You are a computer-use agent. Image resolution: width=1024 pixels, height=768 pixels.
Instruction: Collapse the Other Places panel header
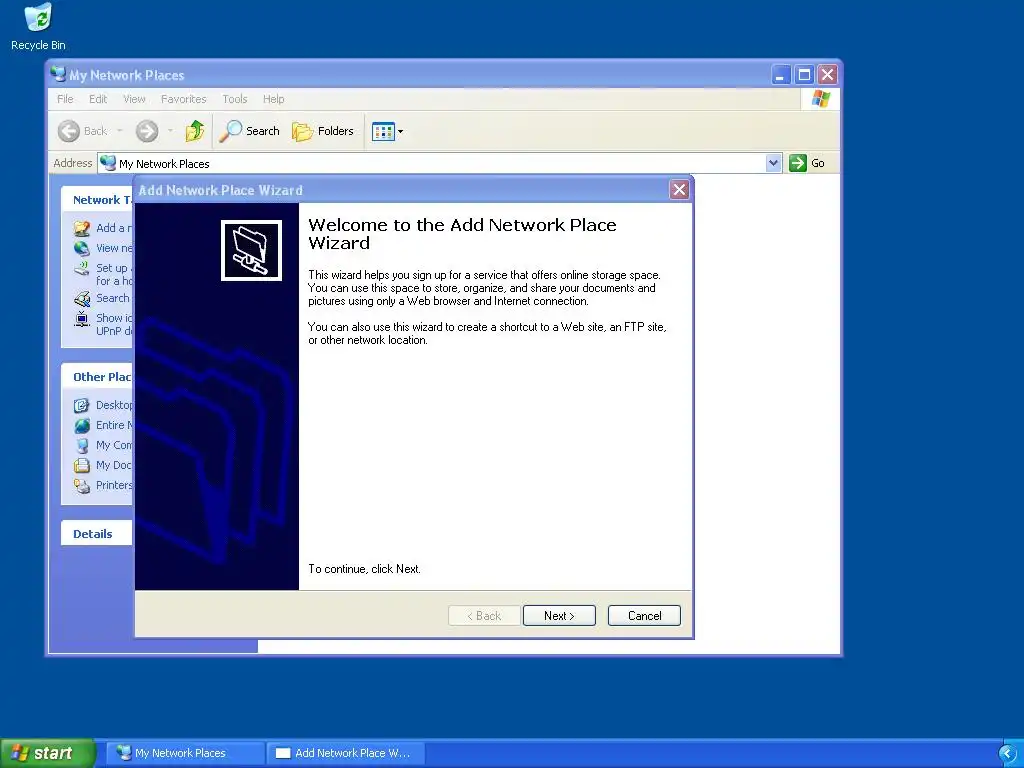click(97, 377)
